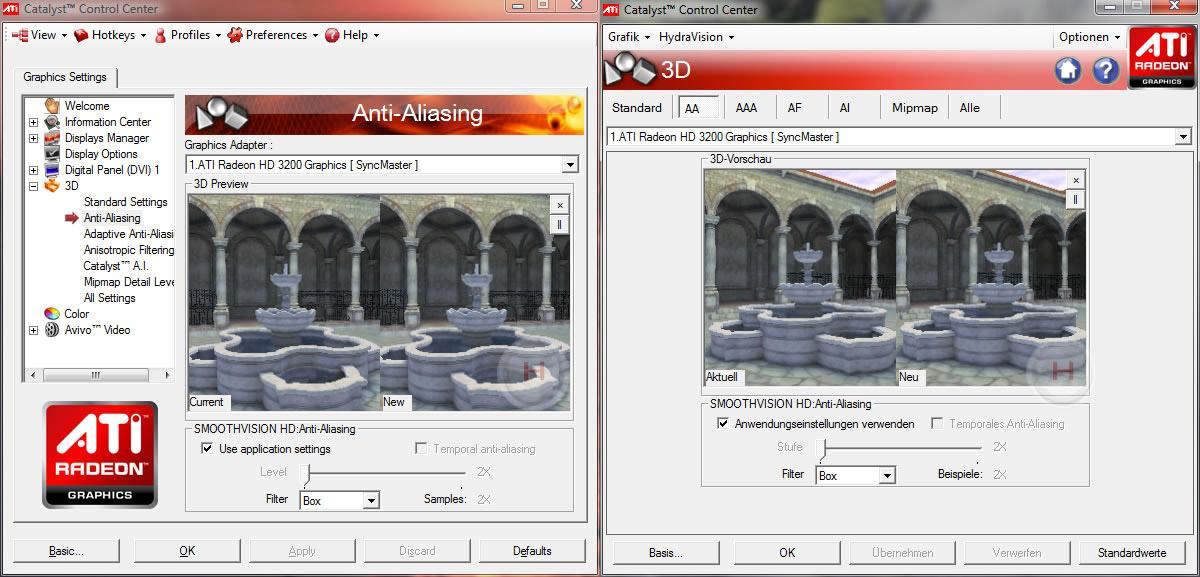The width and height of the screenshot is (1200, 577).
Task: Toggle Temporal anti-aliasing checkbox
Action: point(421,449)
